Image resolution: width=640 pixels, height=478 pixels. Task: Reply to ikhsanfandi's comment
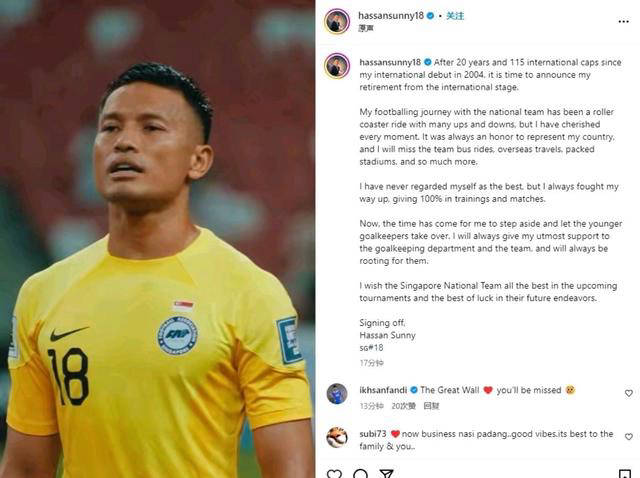(431, 406)
